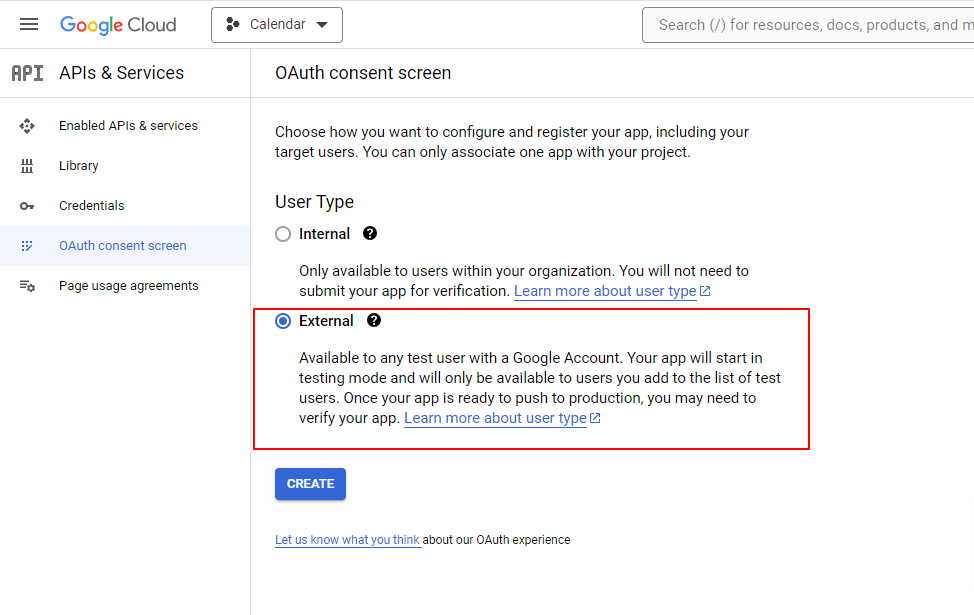Image resolution: width=974 pixels, height=615 pixels.
Task: Click the Page usage agreements icon
Action: [27, 286]
